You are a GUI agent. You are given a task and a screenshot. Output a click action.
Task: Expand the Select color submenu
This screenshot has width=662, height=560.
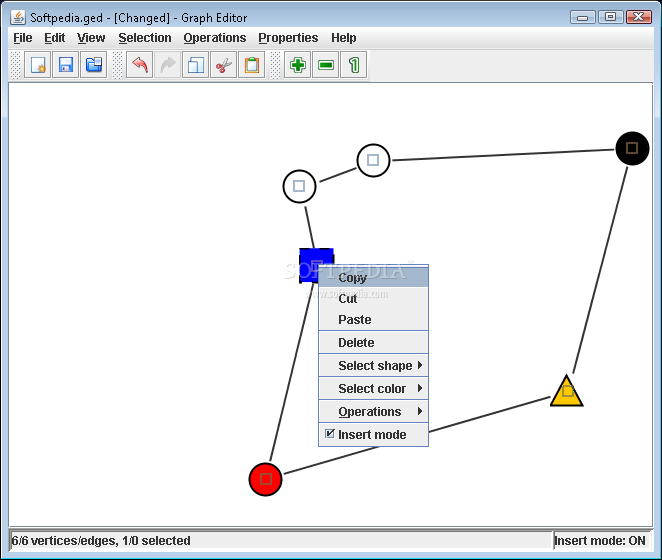pos(374,389)
